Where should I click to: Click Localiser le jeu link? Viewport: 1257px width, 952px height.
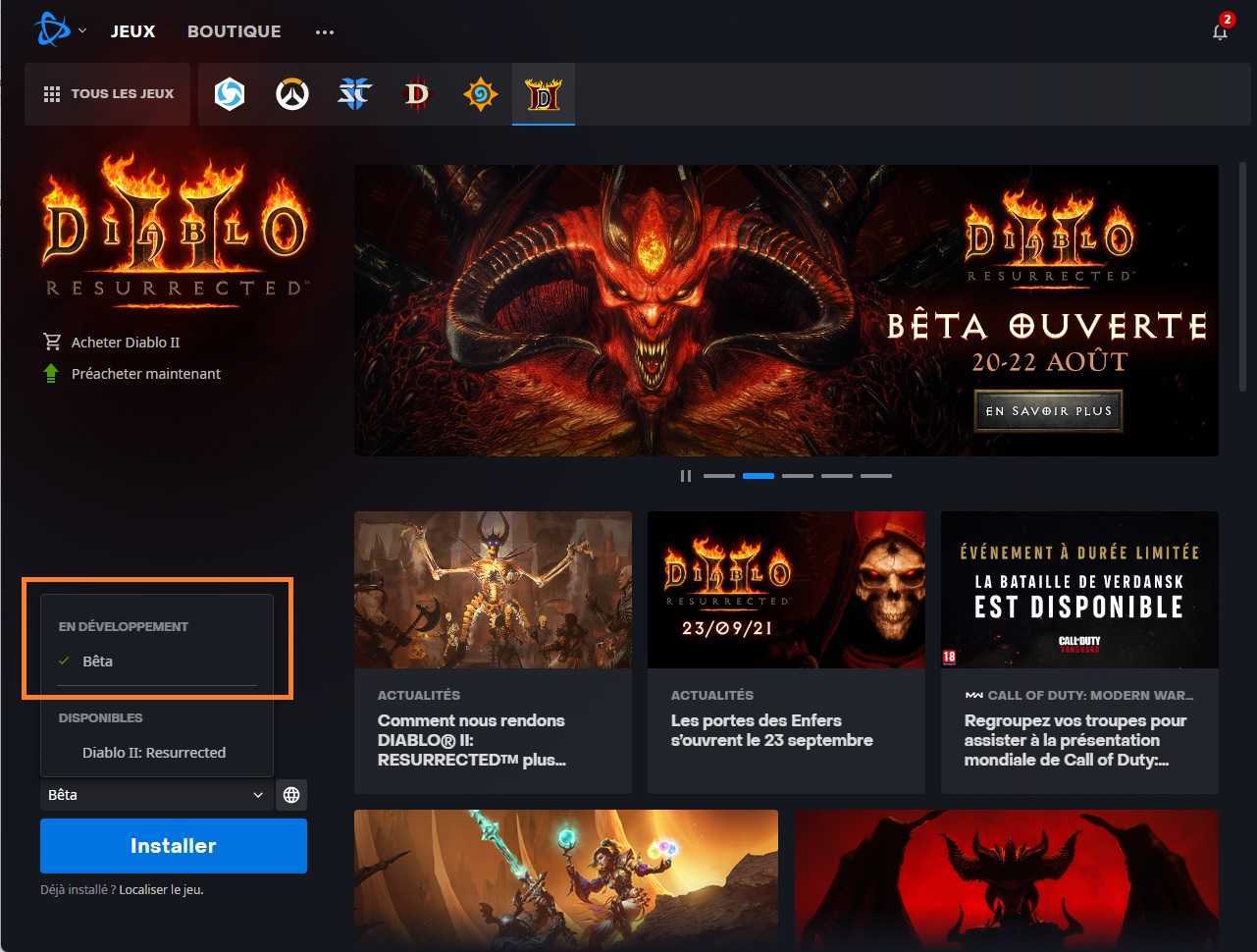161,890
